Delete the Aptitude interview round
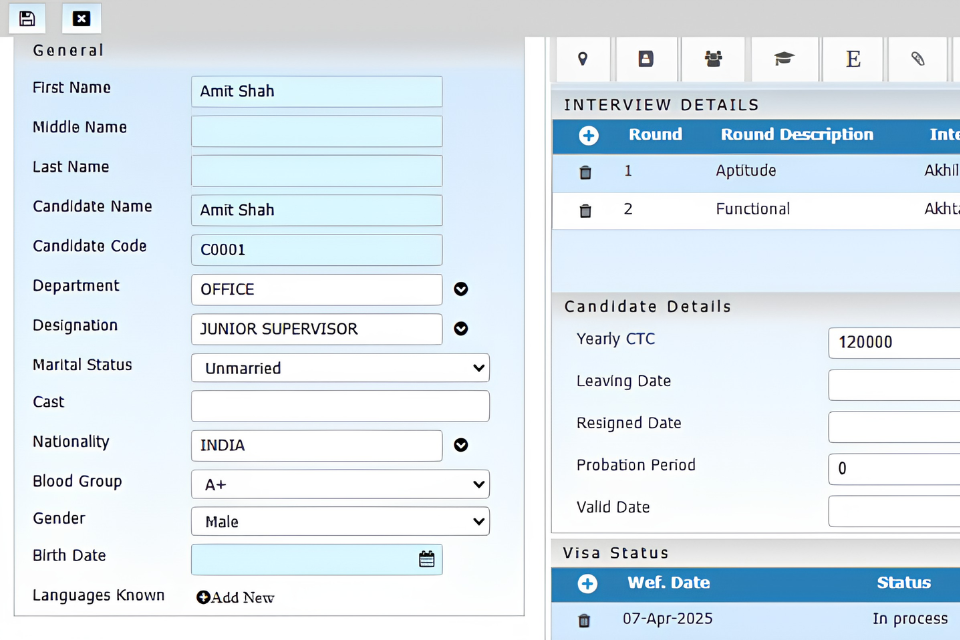 tap(585, 172)
